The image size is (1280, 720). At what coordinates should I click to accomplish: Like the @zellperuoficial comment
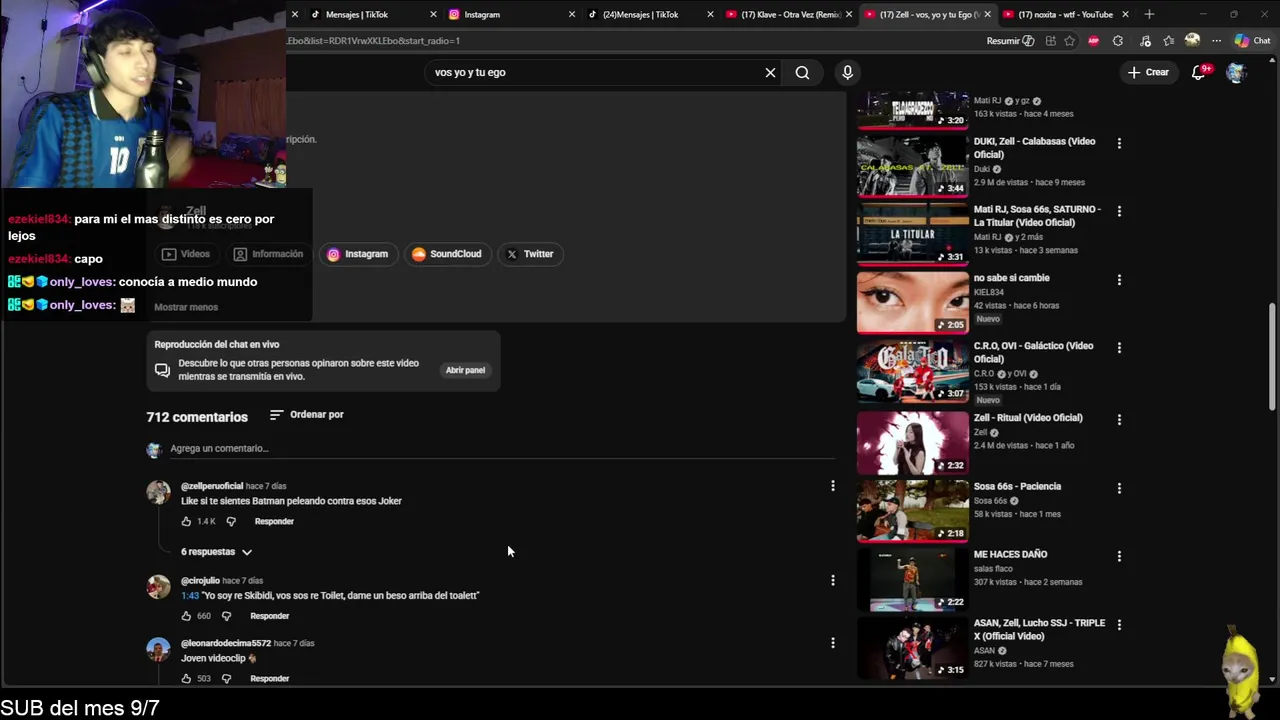click(x=186, y=521)
